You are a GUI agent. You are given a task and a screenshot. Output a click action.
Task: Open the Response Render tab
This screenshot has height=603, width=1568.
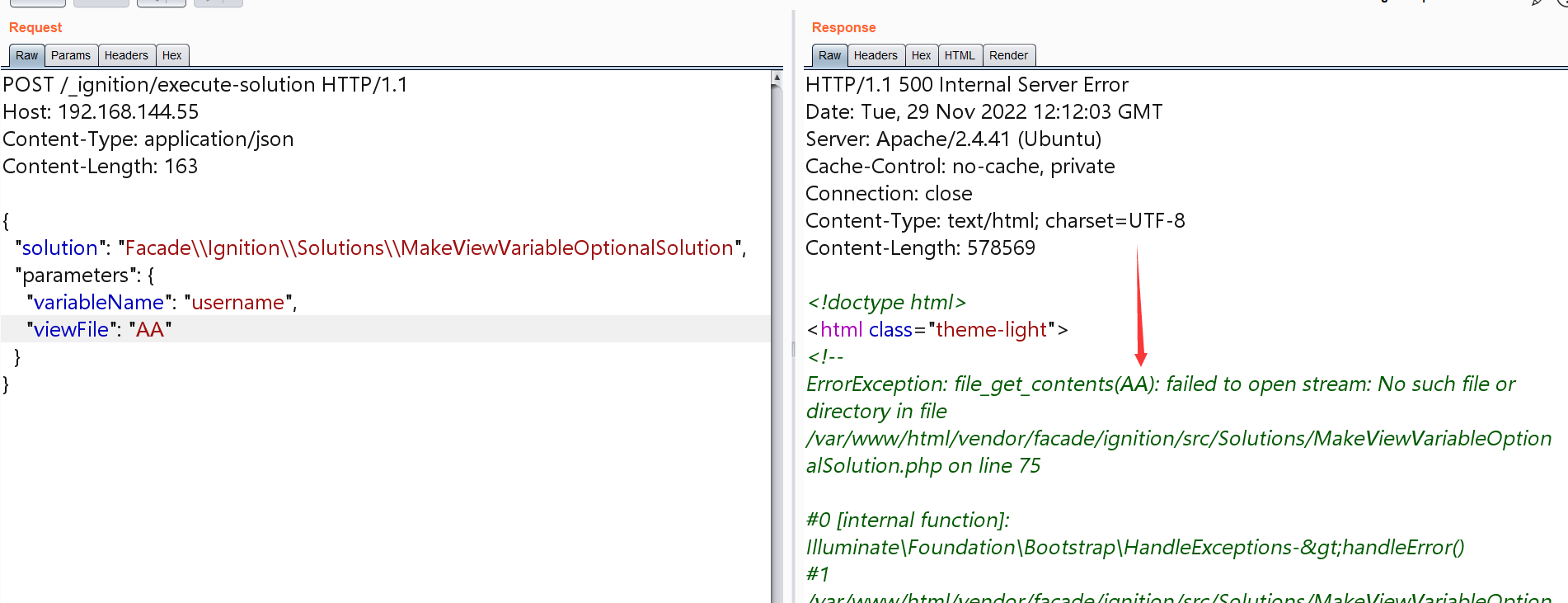coord(1009,55)
